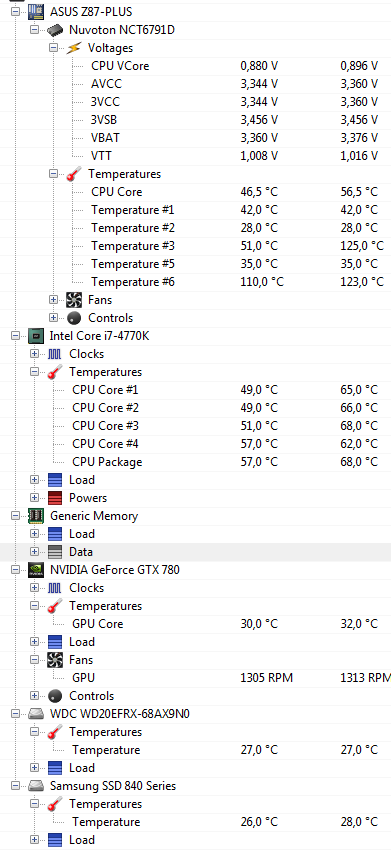
Task: Click the Nuvoton NCT6791D chip icon
Action: tap(55, 29)
